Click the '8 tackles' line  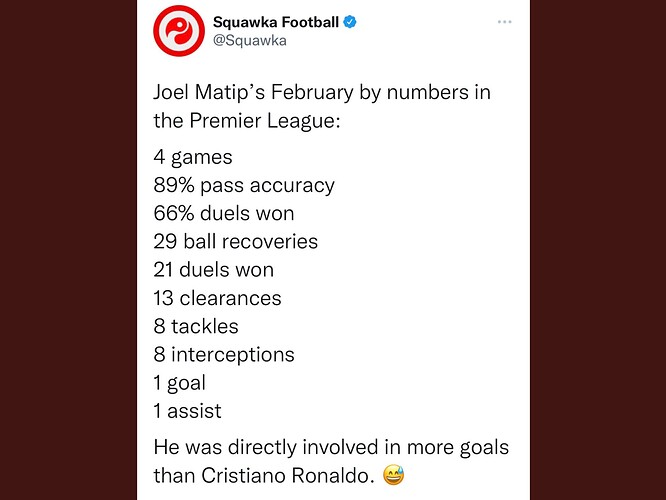(196, 326)
